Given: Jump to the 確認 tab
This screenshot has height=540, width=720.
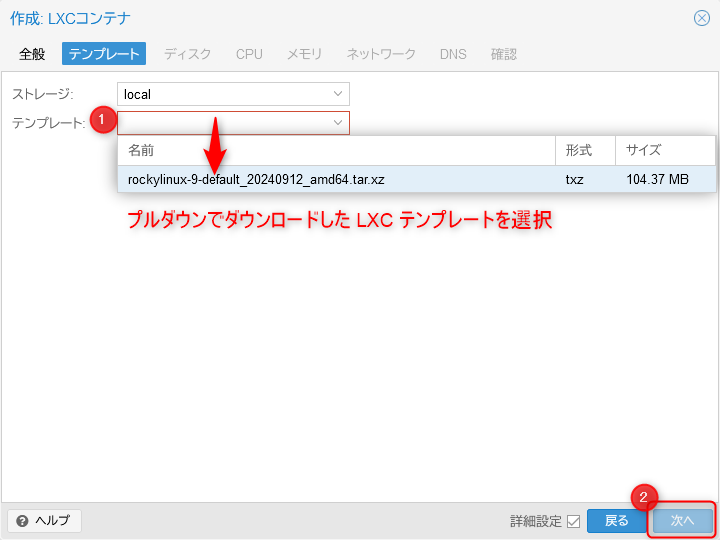Looking at the screenshot, I should tap(504, 54).
